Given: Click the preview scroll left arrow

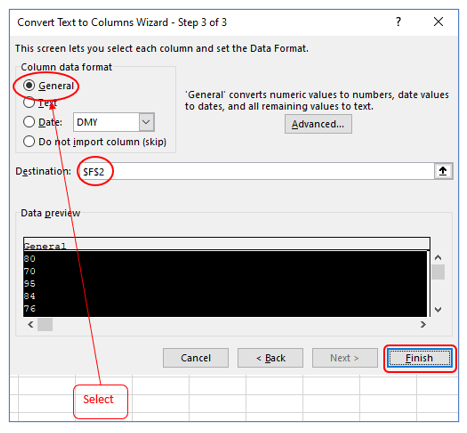Looking at the screenshot, I should tap(31, 324).
